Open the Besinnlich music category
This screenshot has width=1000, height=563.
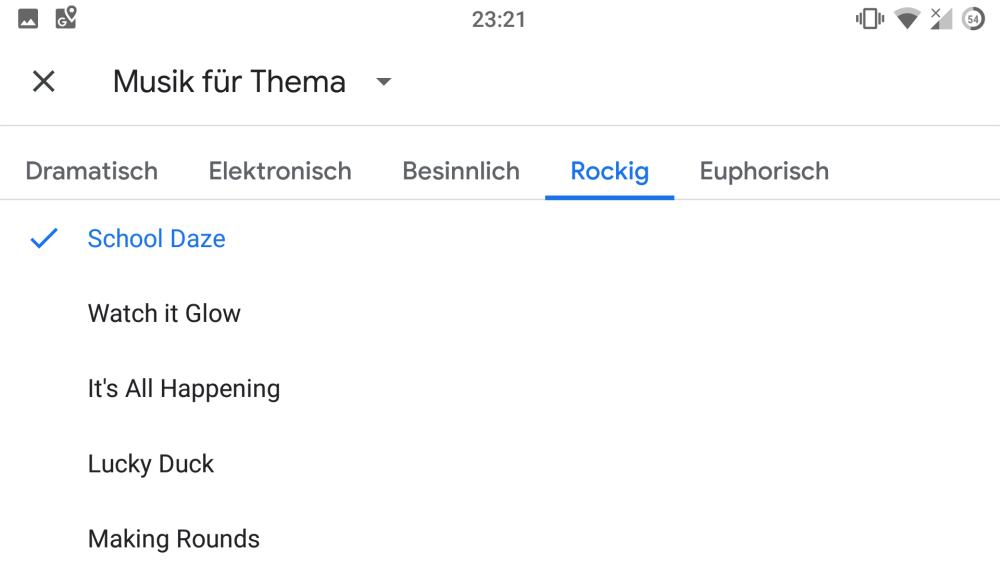tap(461, 171)
